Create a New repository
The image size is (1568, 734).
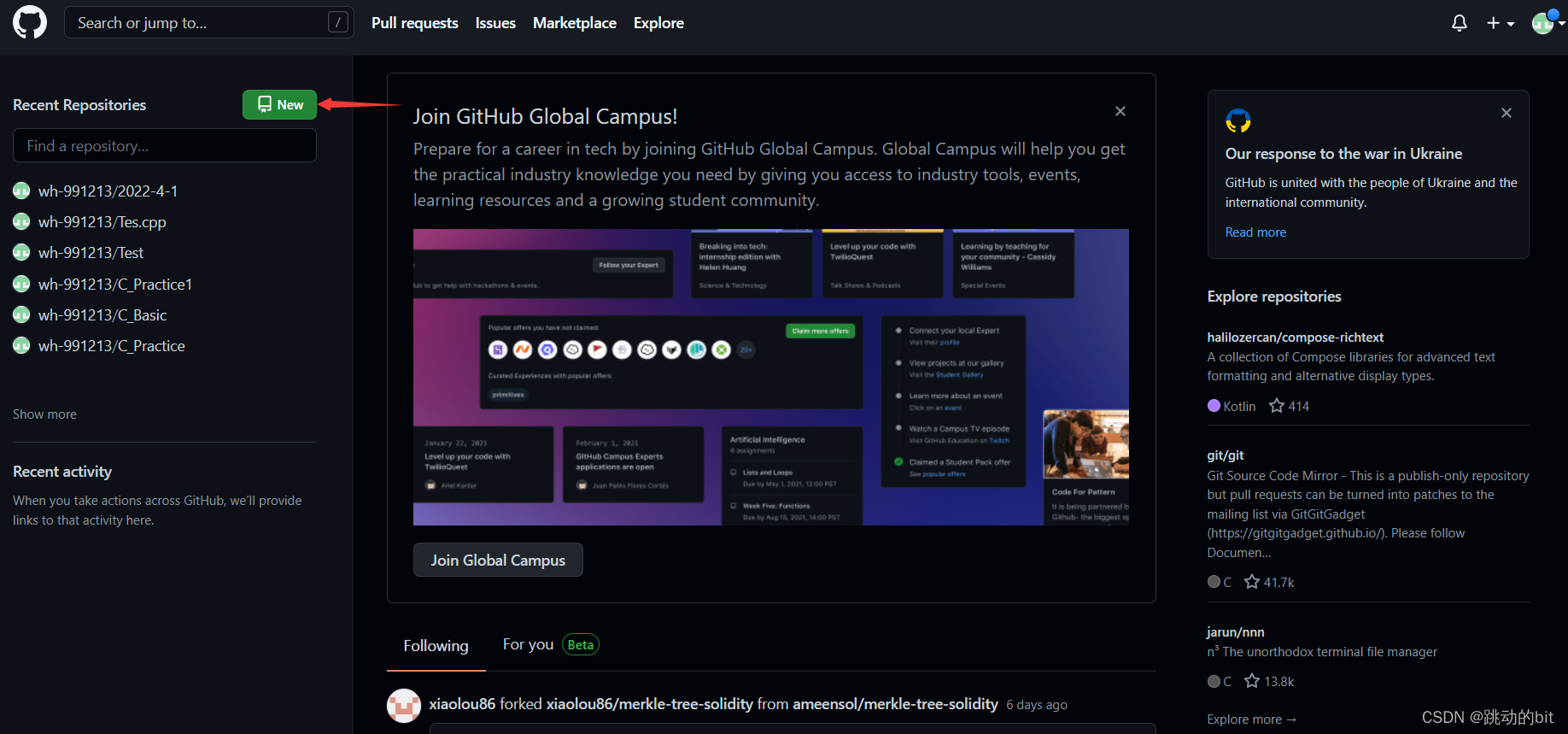pos(279,104)
